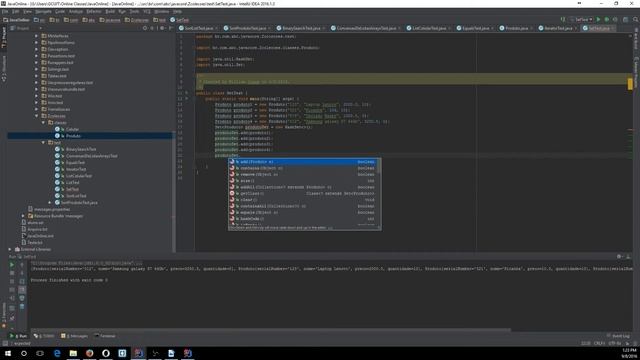
Task: Click the gutter run icon beside main method
Action: [x=187, y=98]
